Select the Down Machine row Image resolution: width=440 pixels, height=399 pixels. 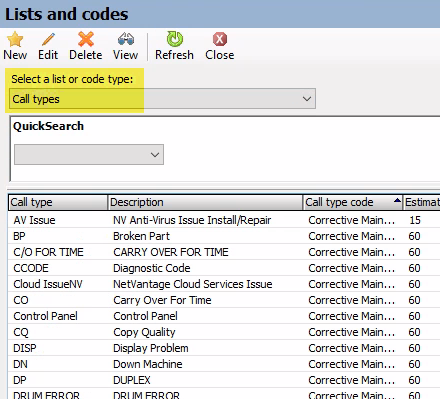(x=224, y=364)
